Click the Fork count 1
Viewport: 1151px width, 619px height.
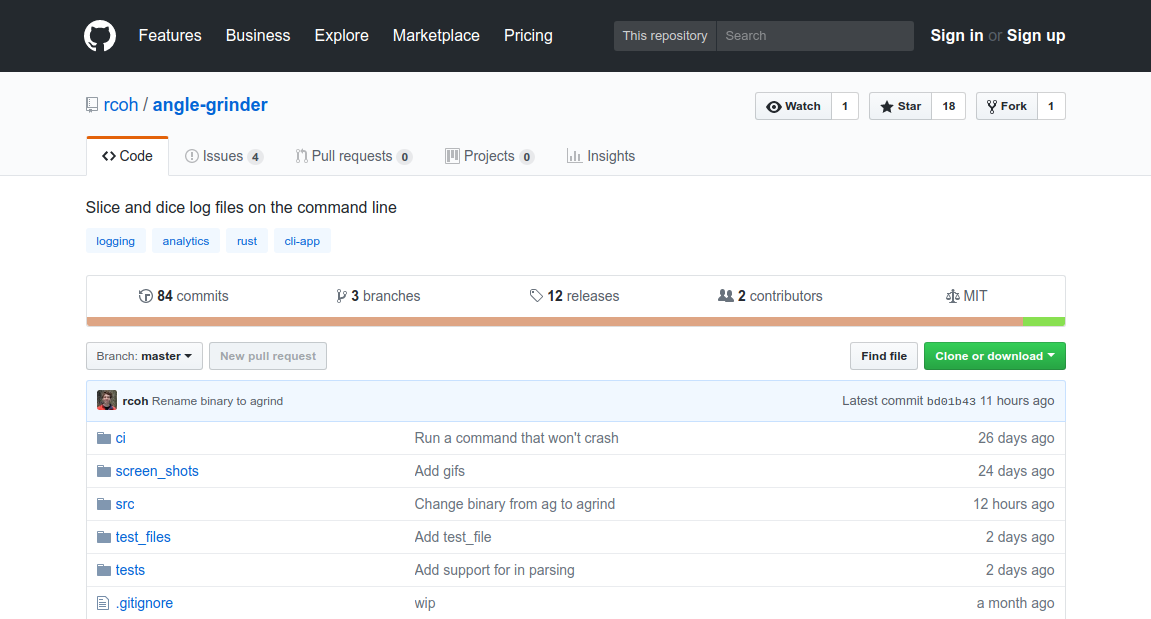point(1051,106)
